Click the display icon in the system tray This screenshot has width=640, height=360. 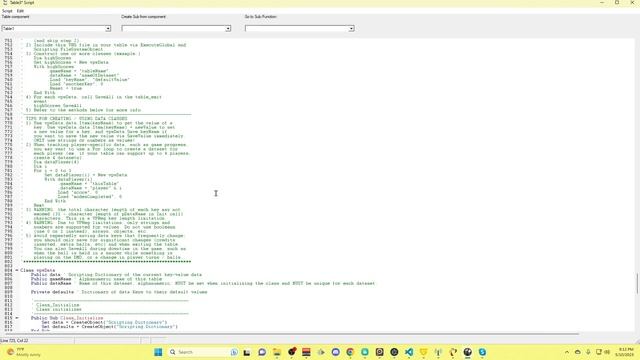[599, 352]
